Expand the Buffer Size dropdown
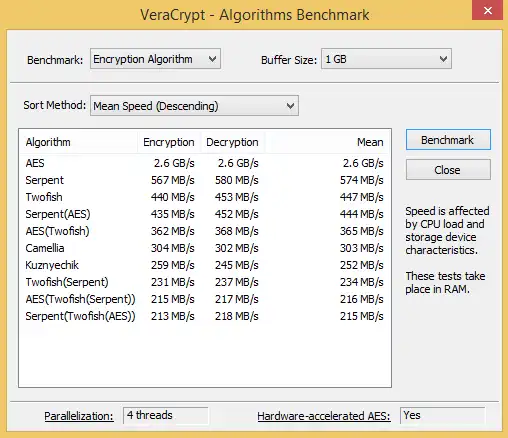508x438 pixels. [x=386, y=59]
